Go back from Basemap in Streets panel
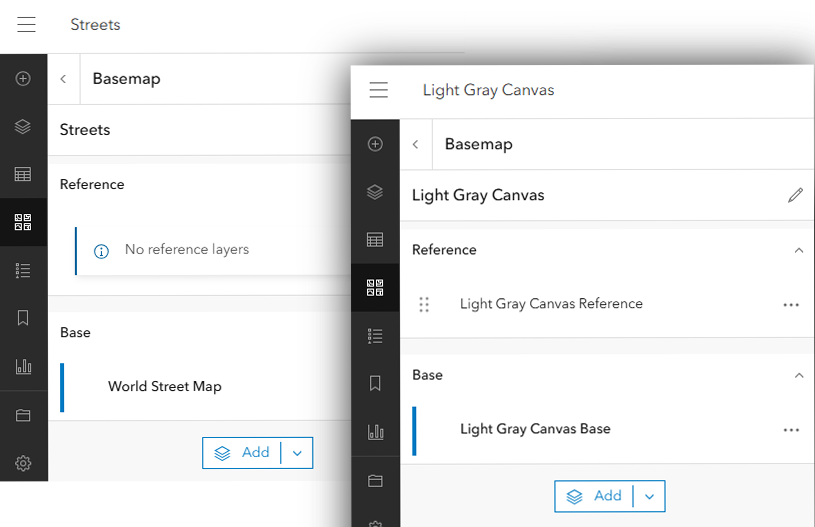Image resolution: width=815 pixels, height=527 pixels. tap(64, 79)
